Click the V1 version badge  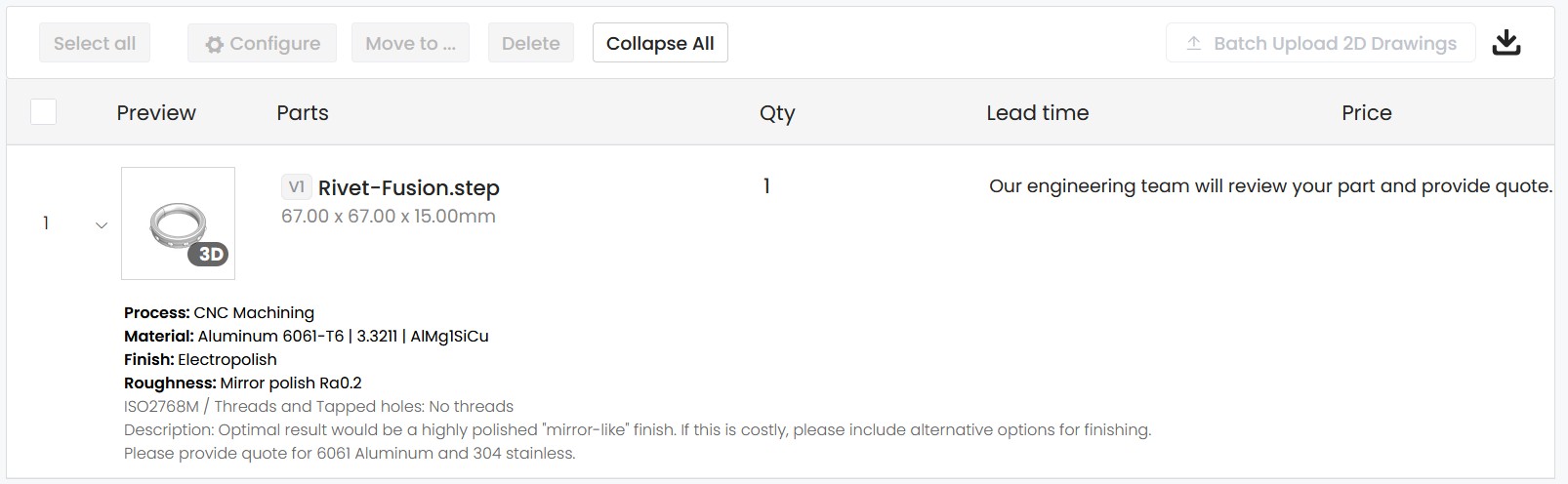(x=297, y=186)
